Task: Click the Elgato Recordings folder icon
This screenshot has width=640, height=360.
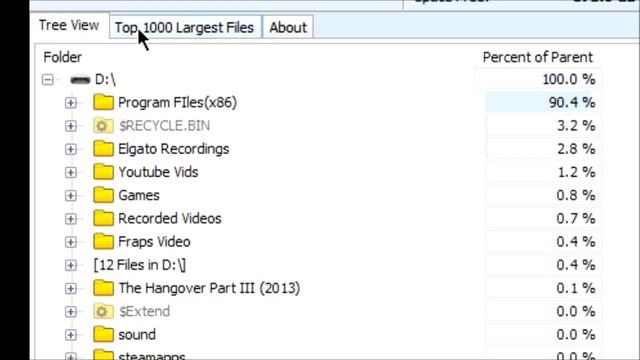Action: pos(103,149)
